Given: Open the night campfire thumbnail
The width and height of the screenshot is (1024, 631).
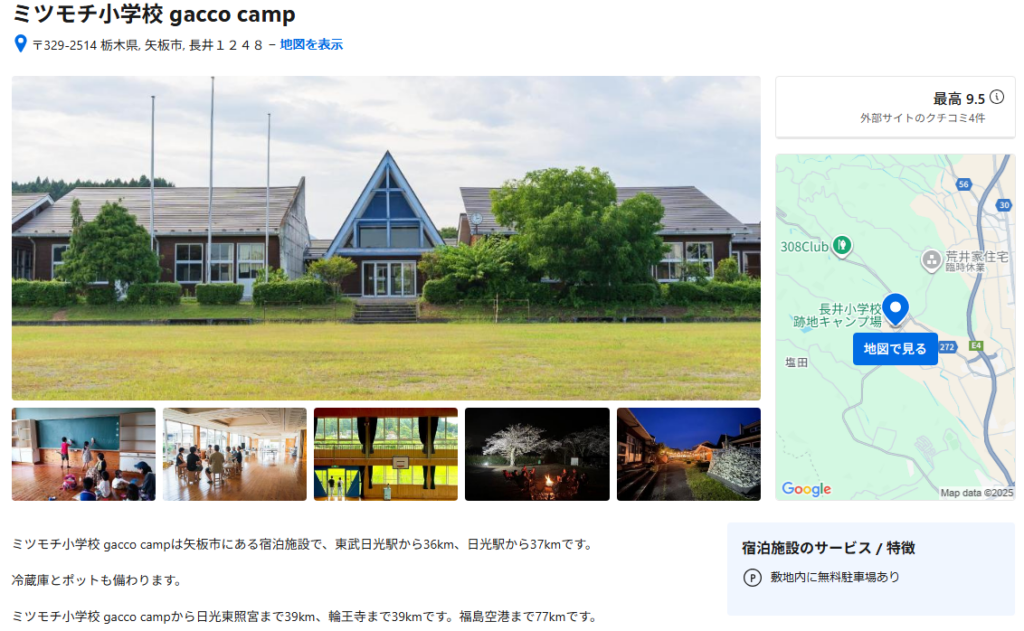Looking at the screenshot, I should [x=537, y=454].
